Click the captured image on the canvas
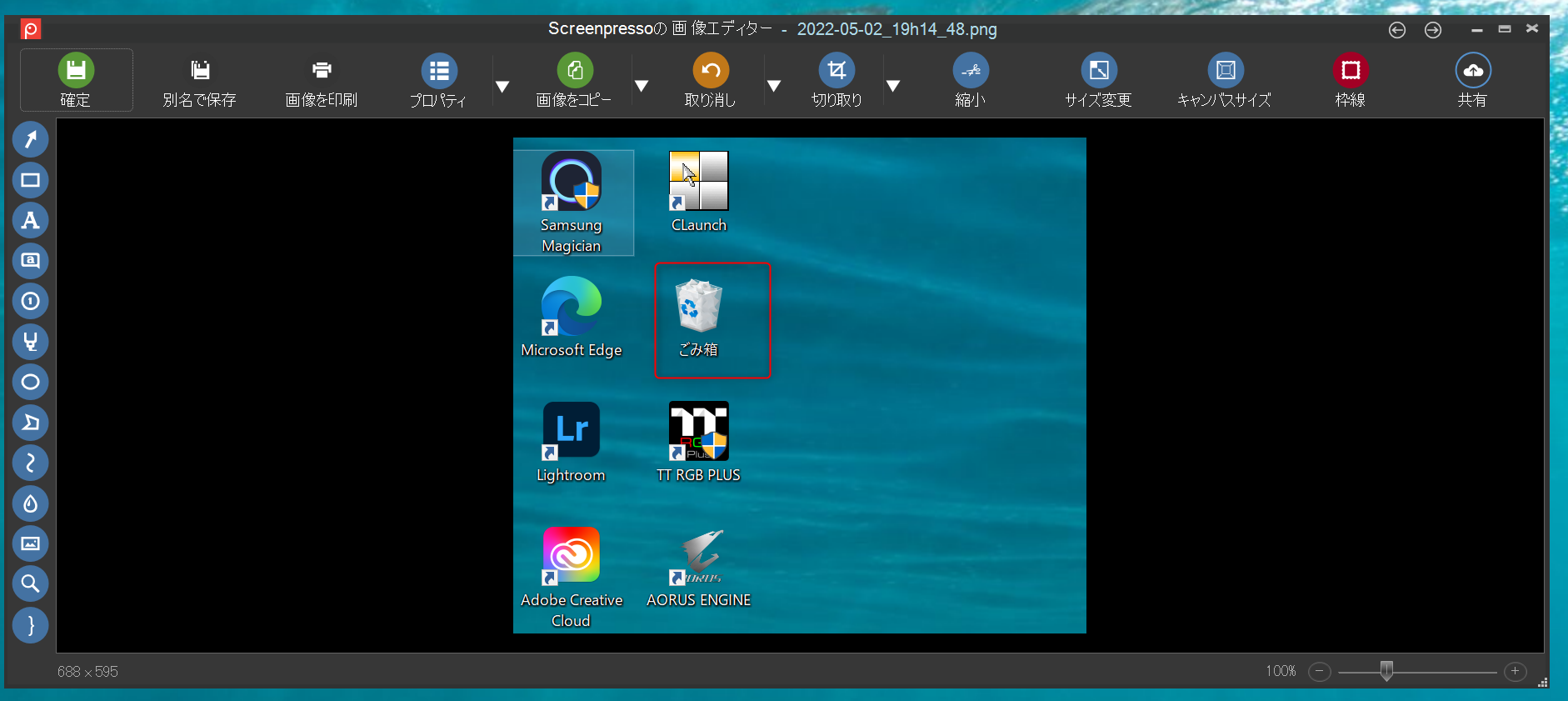The width and height of the screenshot is (1568, 701). point(800,385)
